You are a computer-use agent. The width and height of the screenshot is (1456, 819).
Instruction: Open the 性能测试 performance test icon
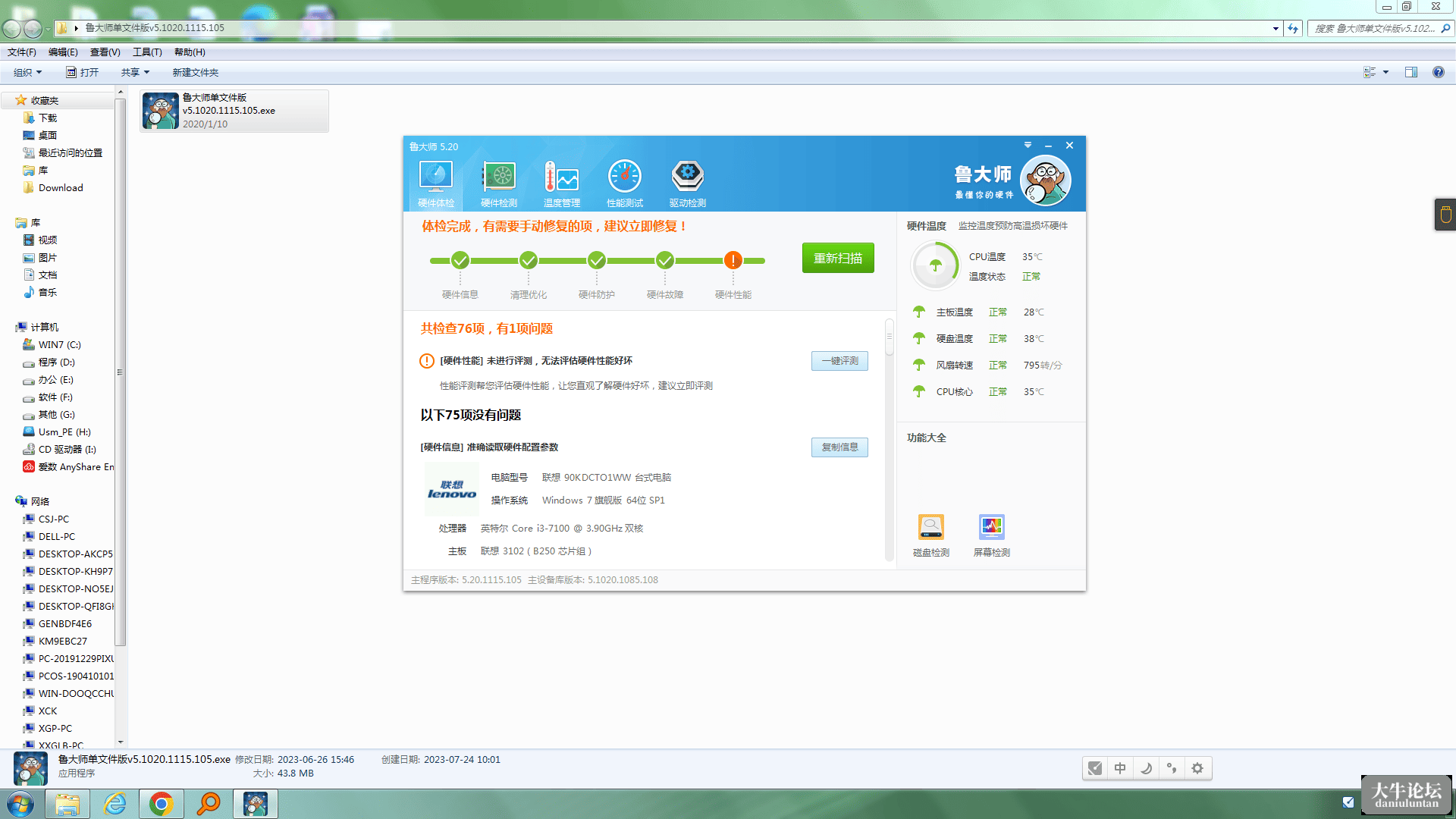625,184
